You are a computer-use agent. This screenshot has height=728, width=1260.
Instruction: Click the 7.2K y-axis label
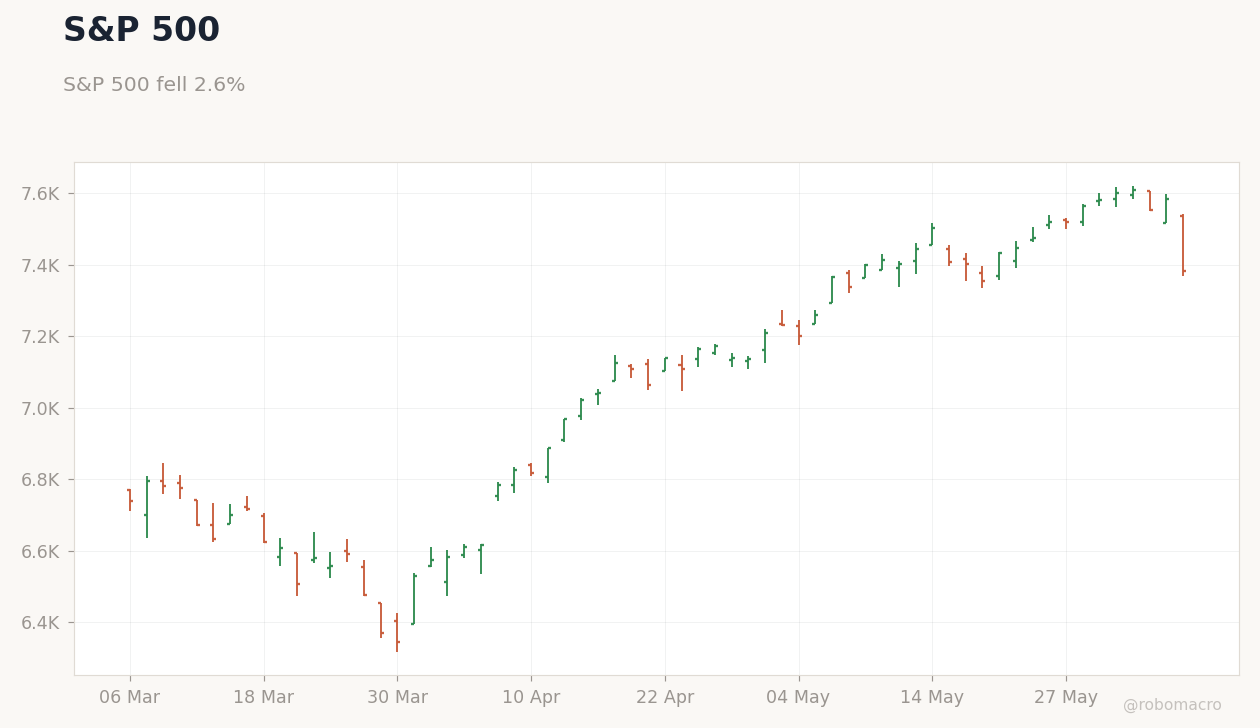(41, 336)
